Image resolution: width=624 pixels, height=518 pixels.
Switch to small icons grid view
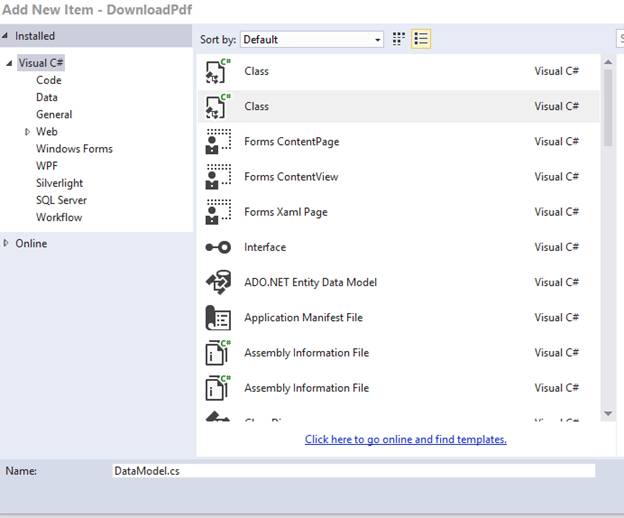[399, 39]
